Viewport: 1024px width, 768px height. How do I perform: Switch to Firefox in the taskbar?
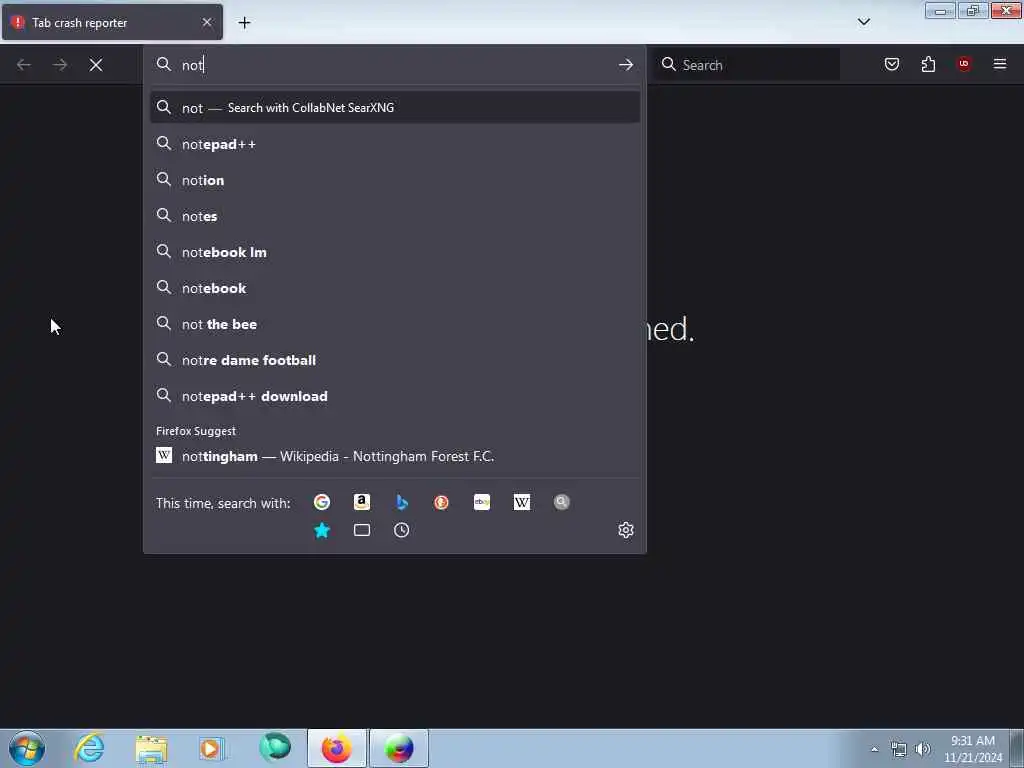[337, 748]
